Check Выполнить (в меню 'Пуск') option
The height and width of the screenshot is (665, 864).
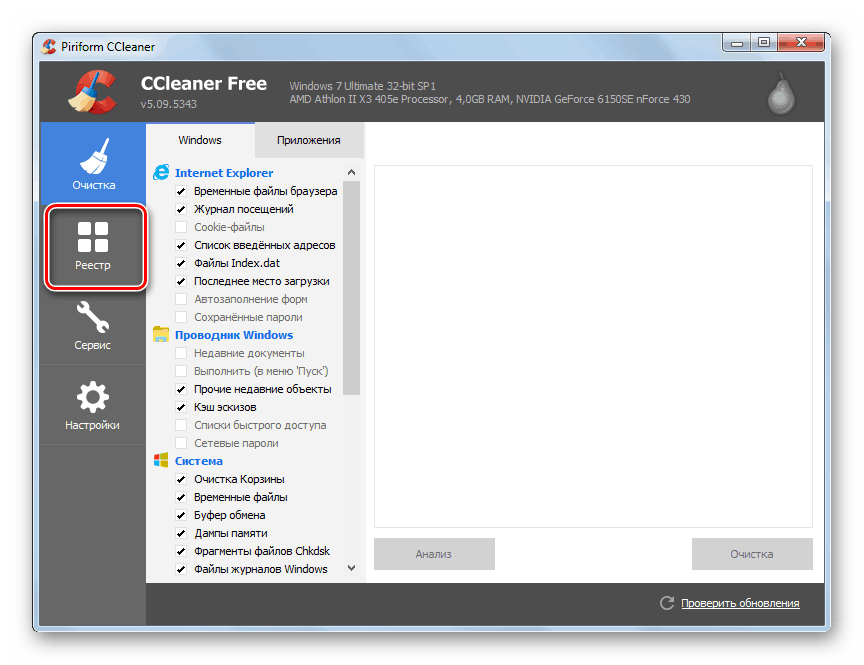pyautogui.click(x=181, y=371)
